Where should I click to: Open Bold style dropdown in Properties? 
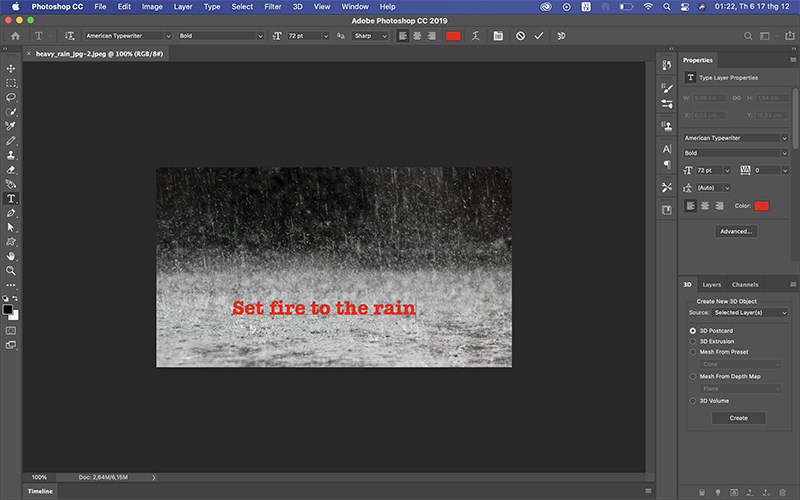tap(736, 153)
